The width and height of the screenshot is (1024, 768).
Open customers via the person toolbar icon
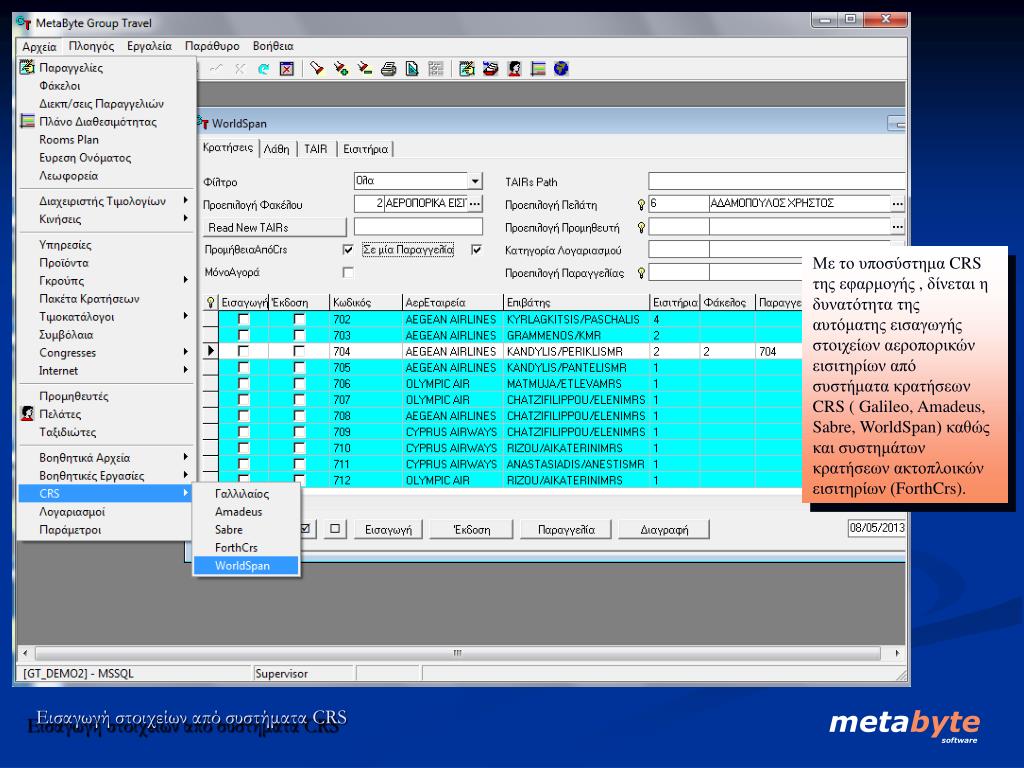coord(515,69)
